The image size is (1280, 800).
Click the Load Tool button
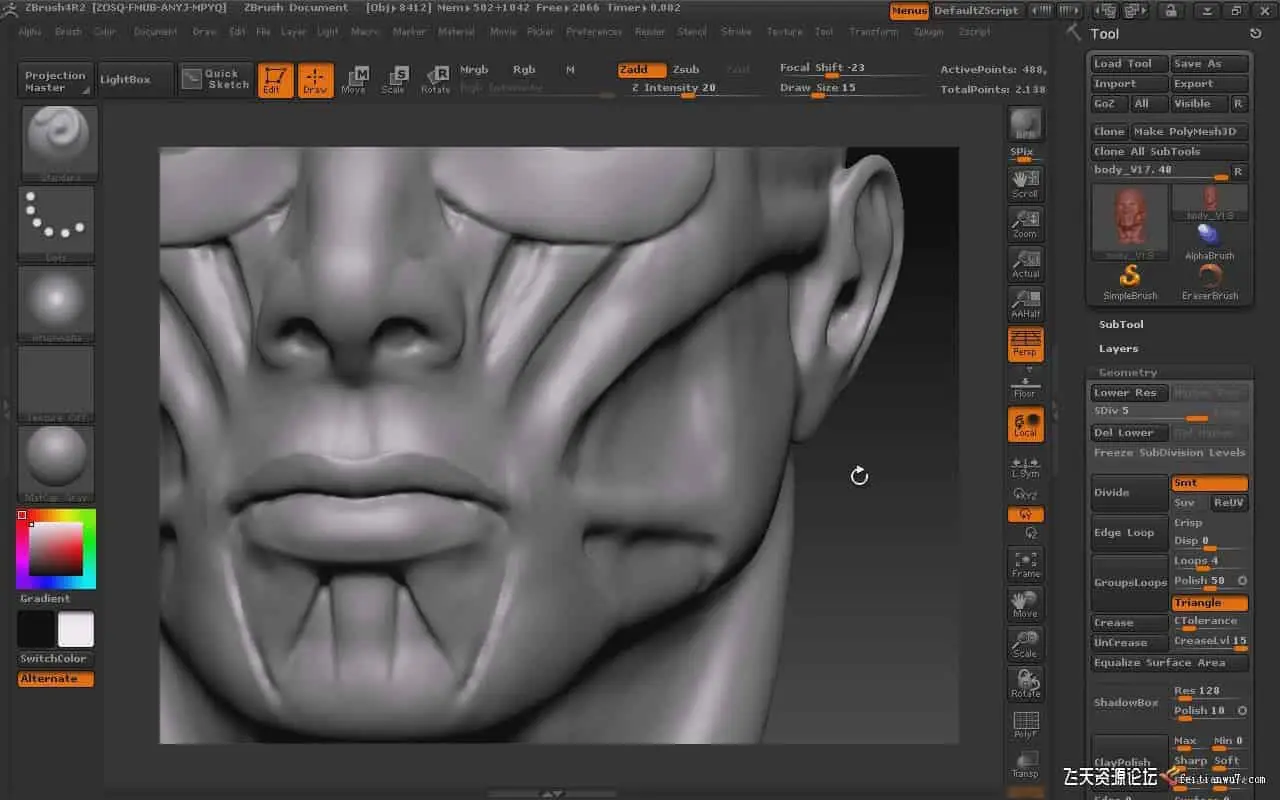1128,64
